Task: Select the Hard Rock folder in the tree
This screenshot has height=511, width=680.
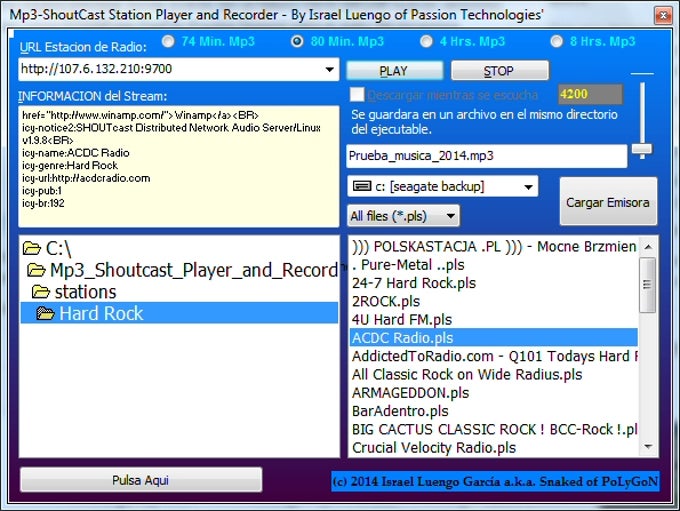Action: pyautogui.click(x=179, y=313)
